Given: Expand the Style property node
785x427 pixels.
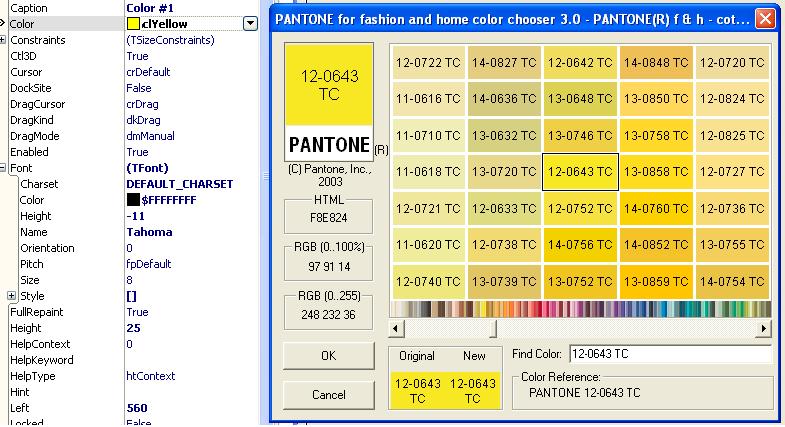Looking at the screenshot, I should click(x=12, y=296).
